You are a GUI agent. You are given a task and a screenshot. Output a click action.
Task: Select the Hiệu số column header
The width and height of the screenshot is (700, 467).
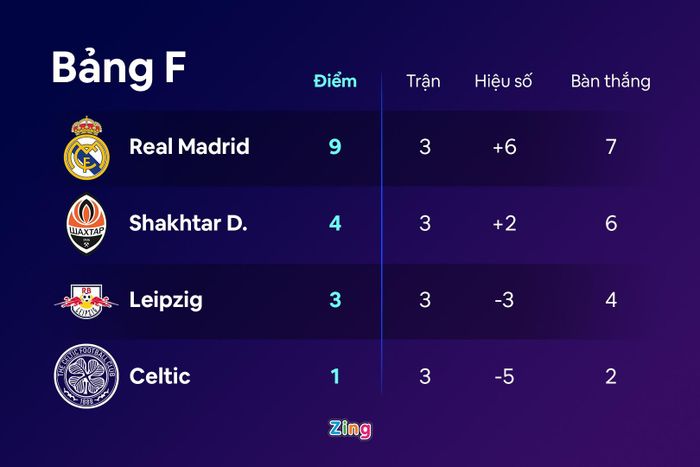point(504,81)
